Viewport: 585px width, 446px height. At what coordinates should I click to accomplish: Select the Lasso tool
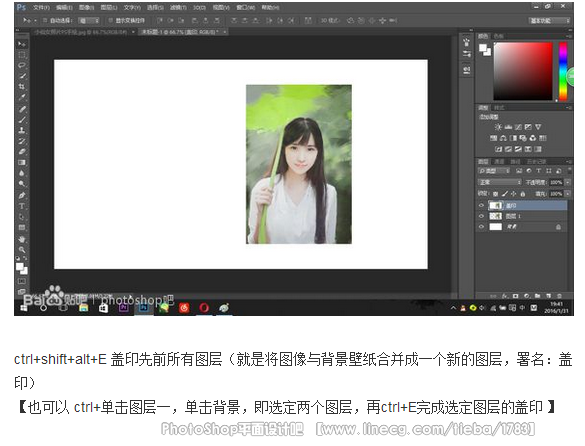(x=22, y=65)
